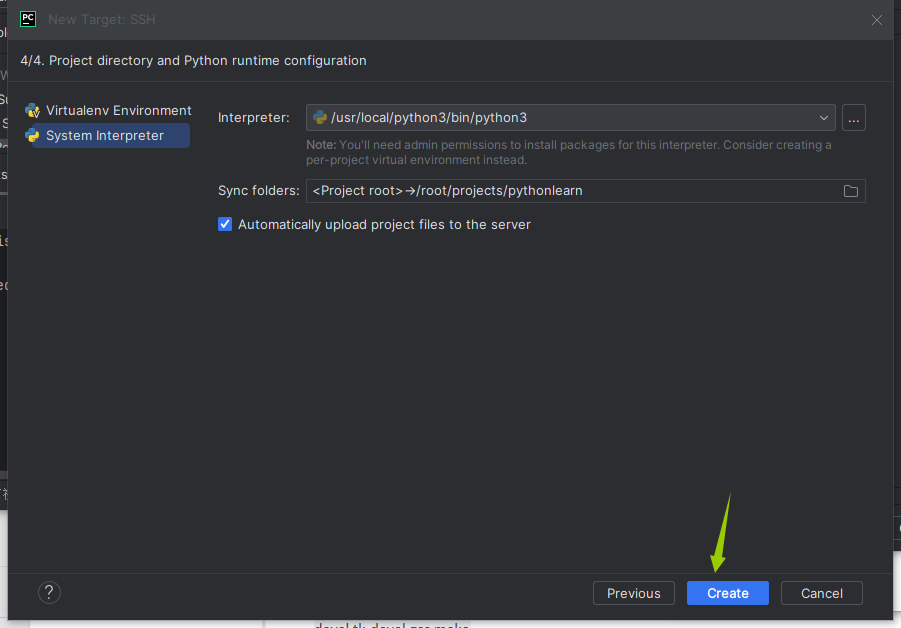The image size is (901, 628).
Task: Click the Sync folders path field
Action: coord(570,191)
